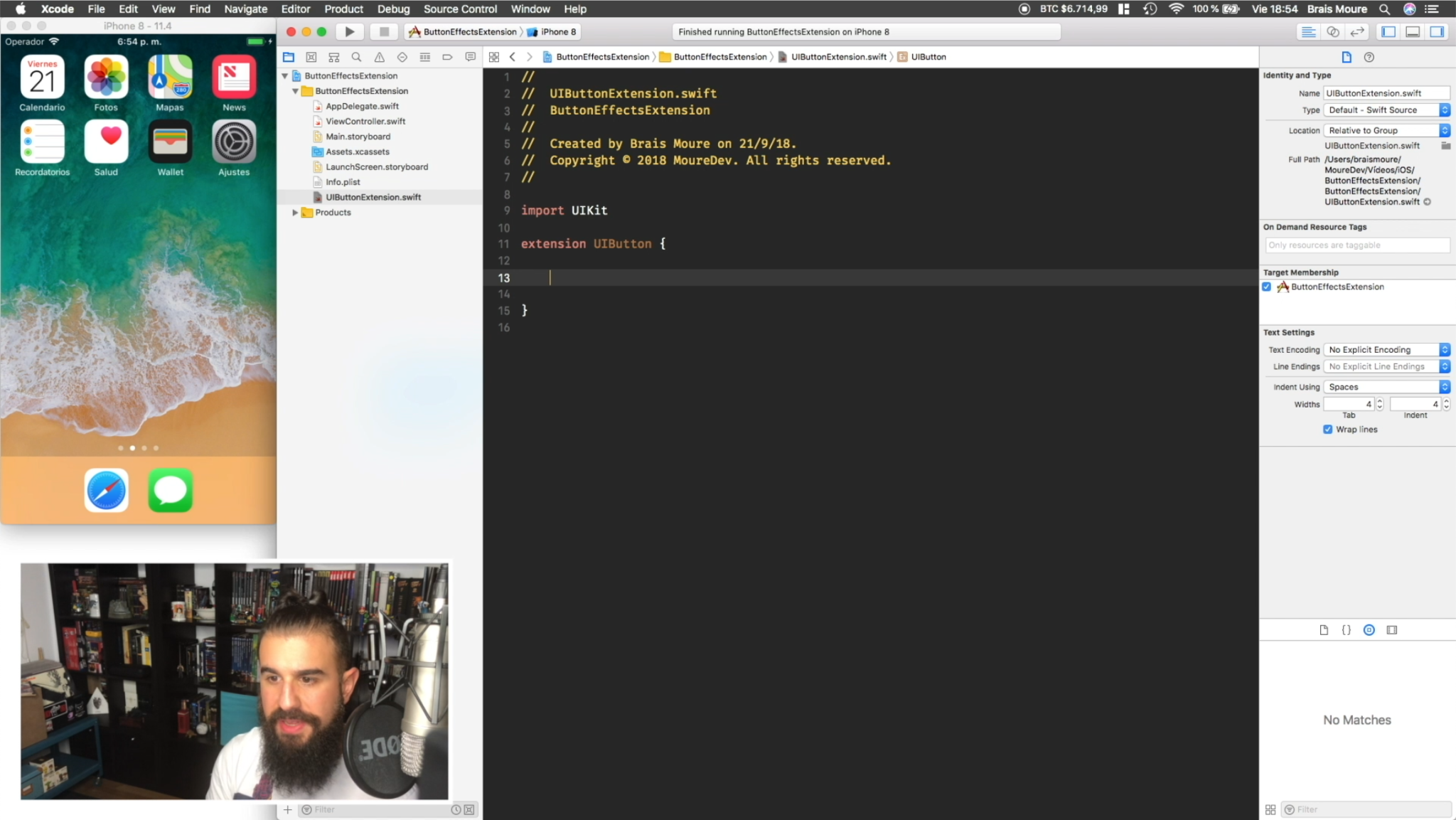Open the Indent Using Spaces dropdown
This screenshot has width=1456, height=820.
tap(1386, 387)
